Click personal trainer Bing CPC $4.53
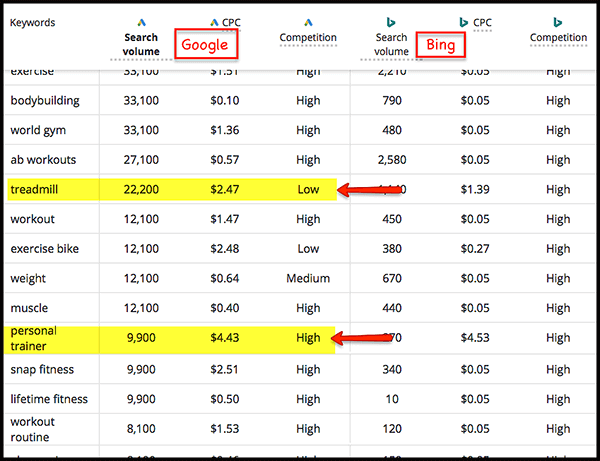 [475, 338]
